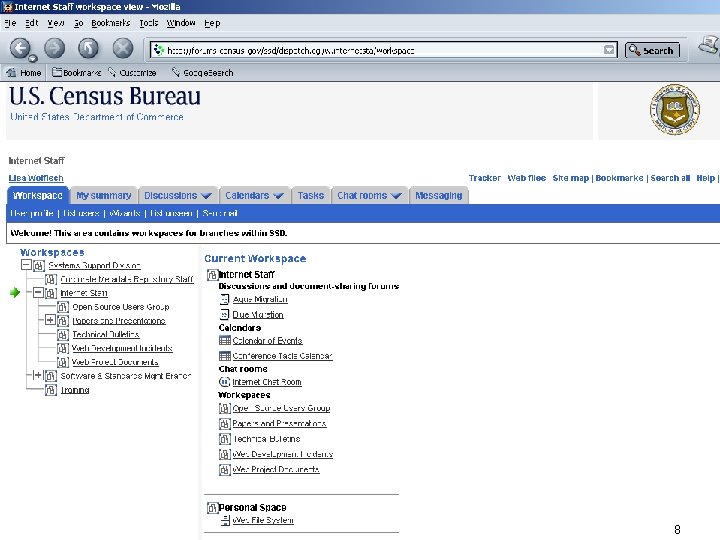This screenshot has height=540, width=720.
Task: Click the Customize bookmark
Action: point(132,73)
